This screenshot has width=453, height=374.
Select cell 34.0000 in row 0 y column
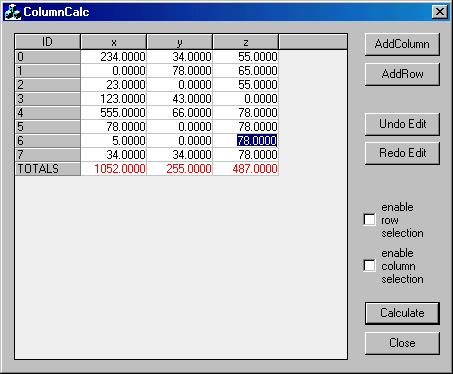[179, 57]
